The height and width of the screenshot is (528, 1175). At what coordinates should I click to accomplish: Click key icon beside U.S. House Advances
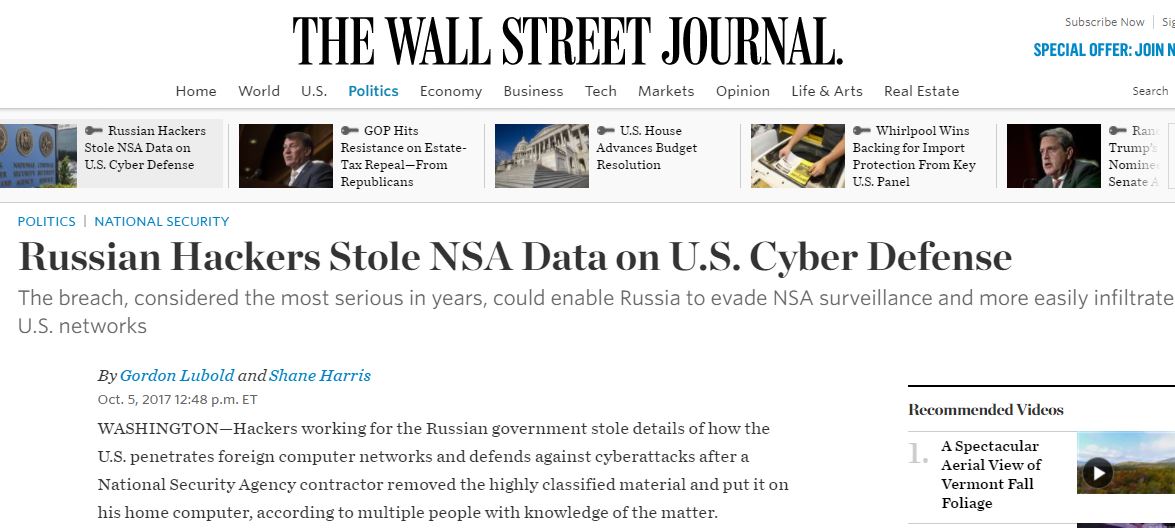click(x=605, y=131)
